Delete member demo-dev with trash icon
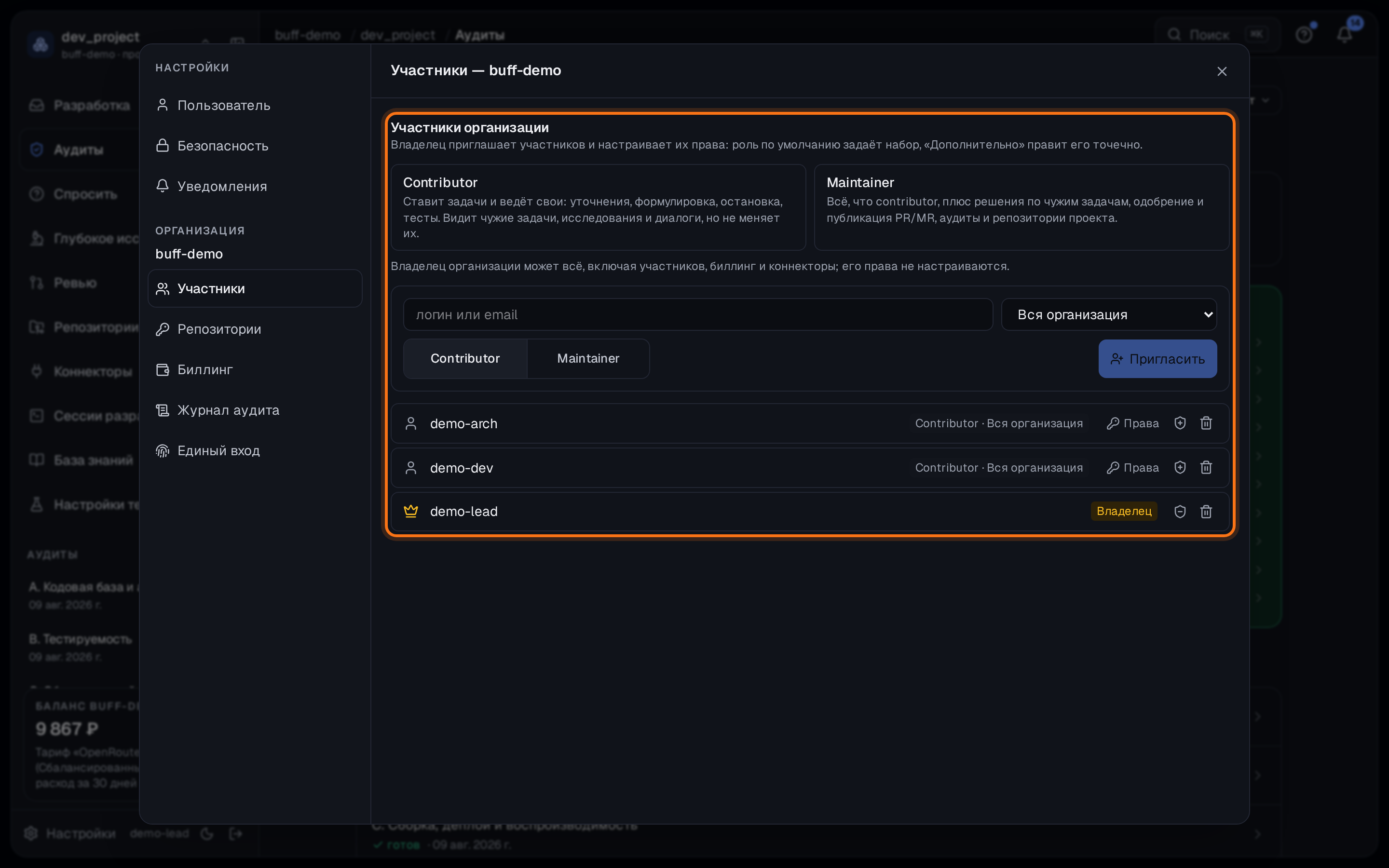Viewport: 1389px width, 868px height. pos(1206,467)
